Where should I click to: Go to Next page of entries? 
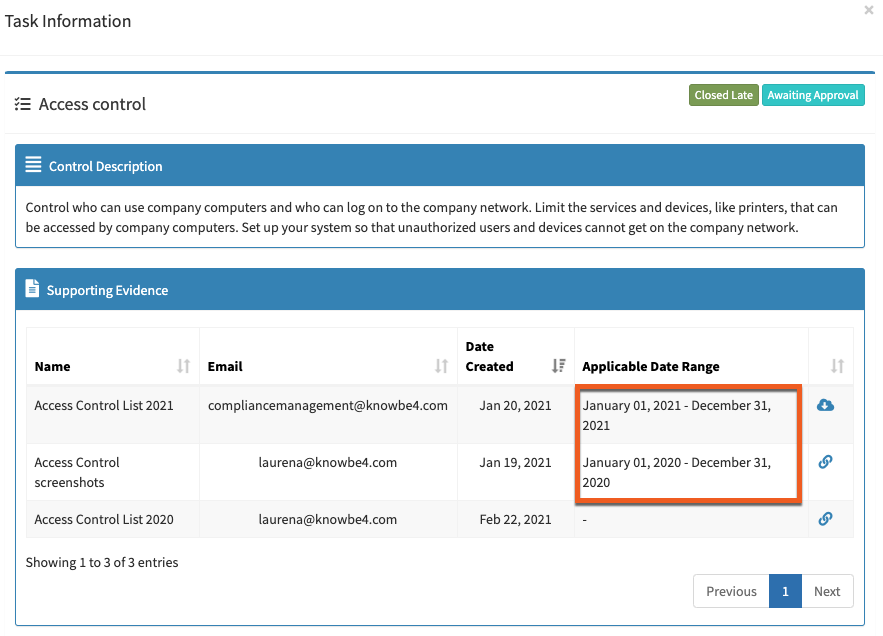click(827, 591)
